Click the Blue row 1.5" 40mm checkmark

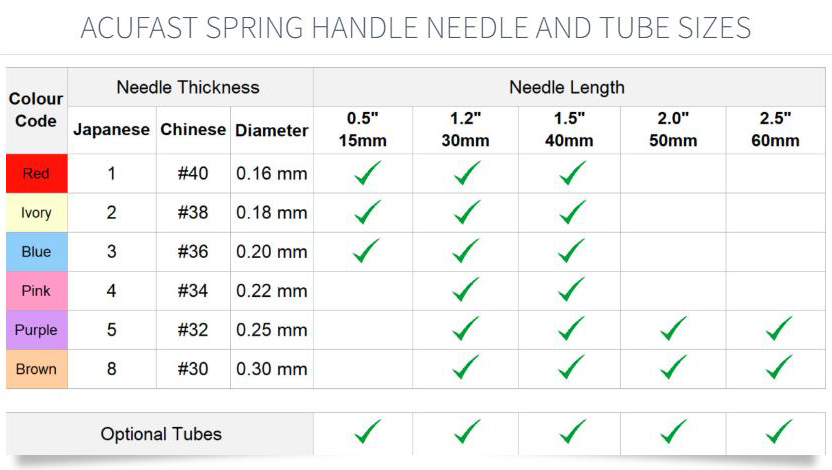(x=572, y=251)
